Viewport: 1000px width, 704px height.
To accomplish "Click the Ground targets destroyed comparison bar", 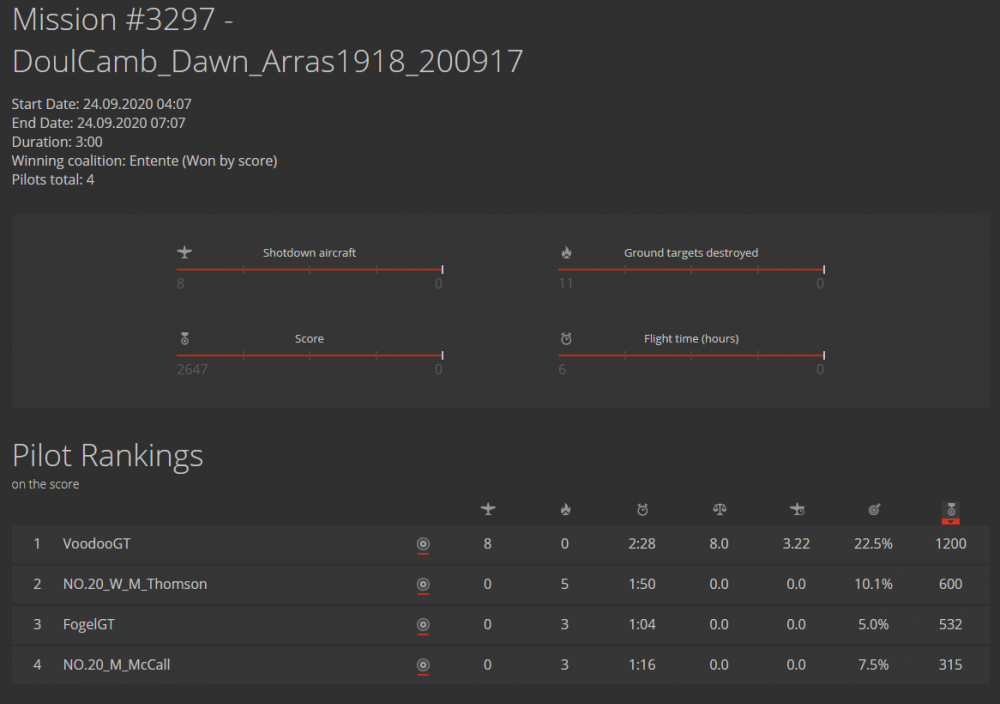I will (x=691, y=270).
